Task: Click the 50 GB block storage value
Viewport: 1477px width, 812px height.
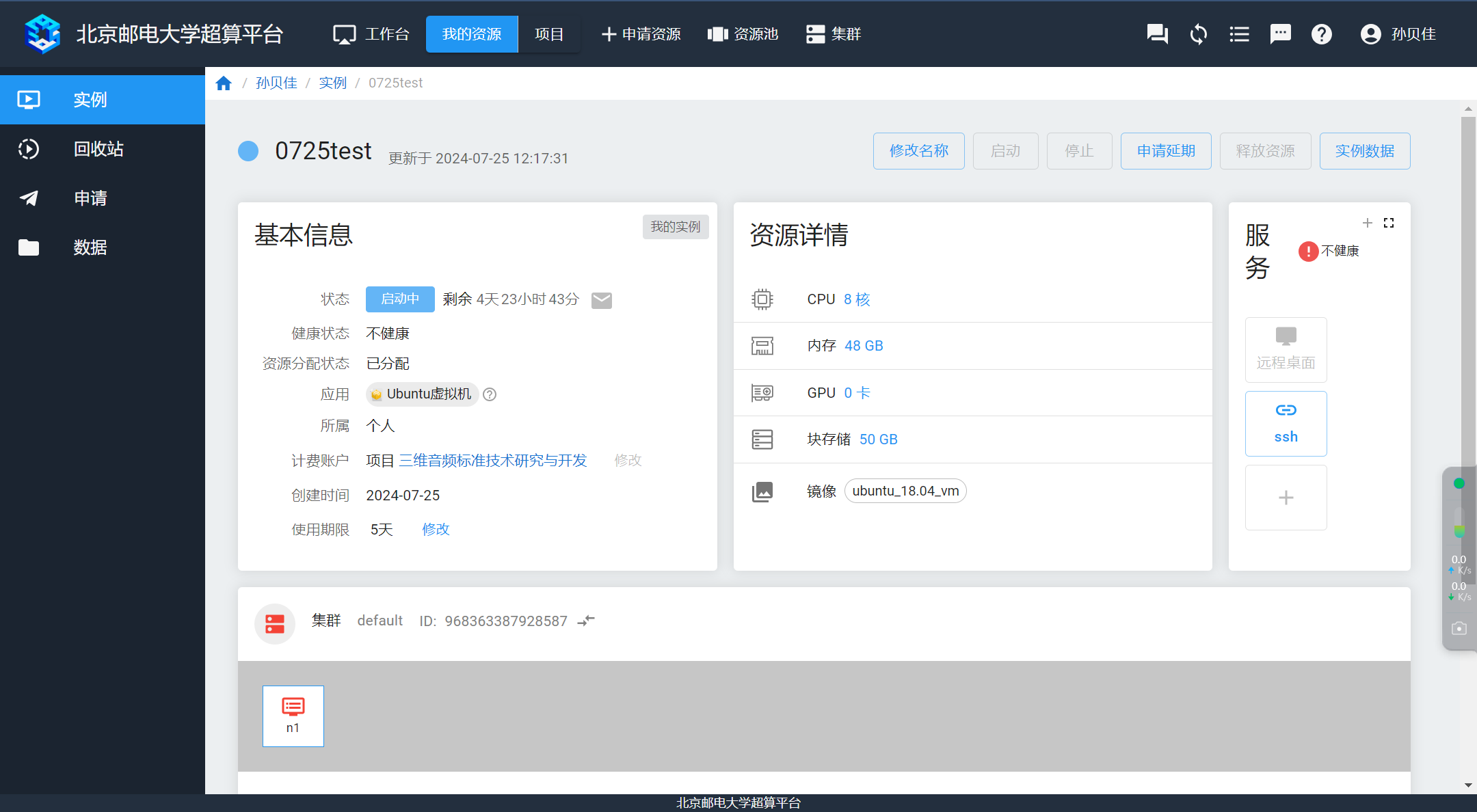Action: tap(878, 439)
